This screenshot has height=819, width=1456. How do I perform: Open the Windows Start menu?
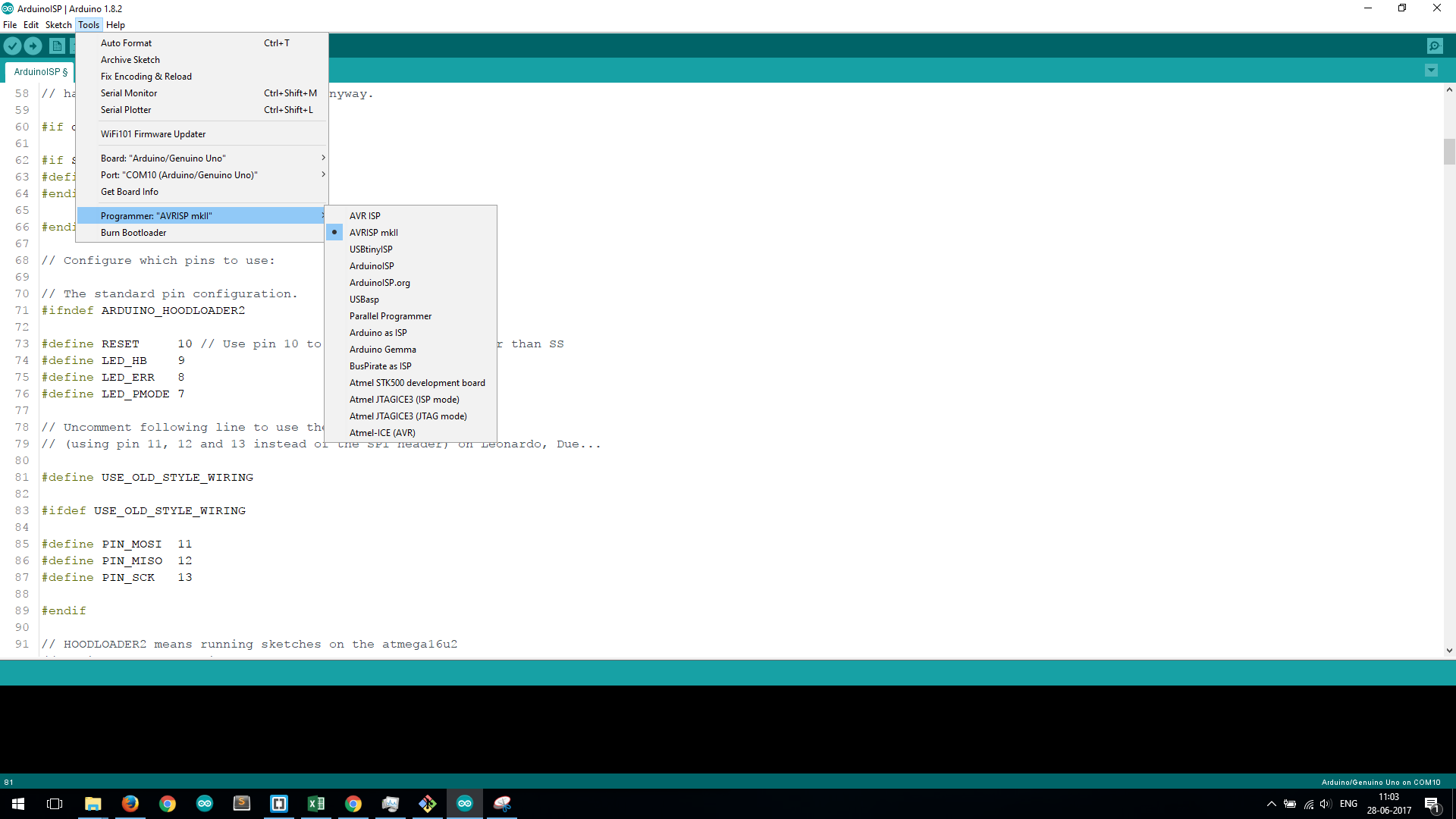click(18, 804)
